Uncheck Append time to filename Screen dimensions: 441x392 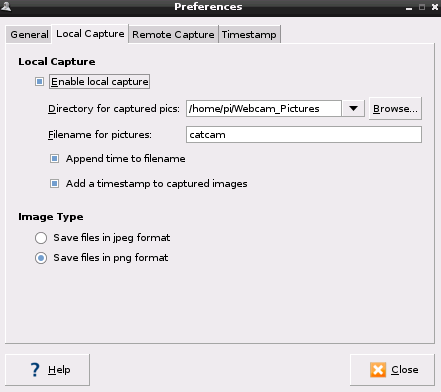tap(55, 159)
